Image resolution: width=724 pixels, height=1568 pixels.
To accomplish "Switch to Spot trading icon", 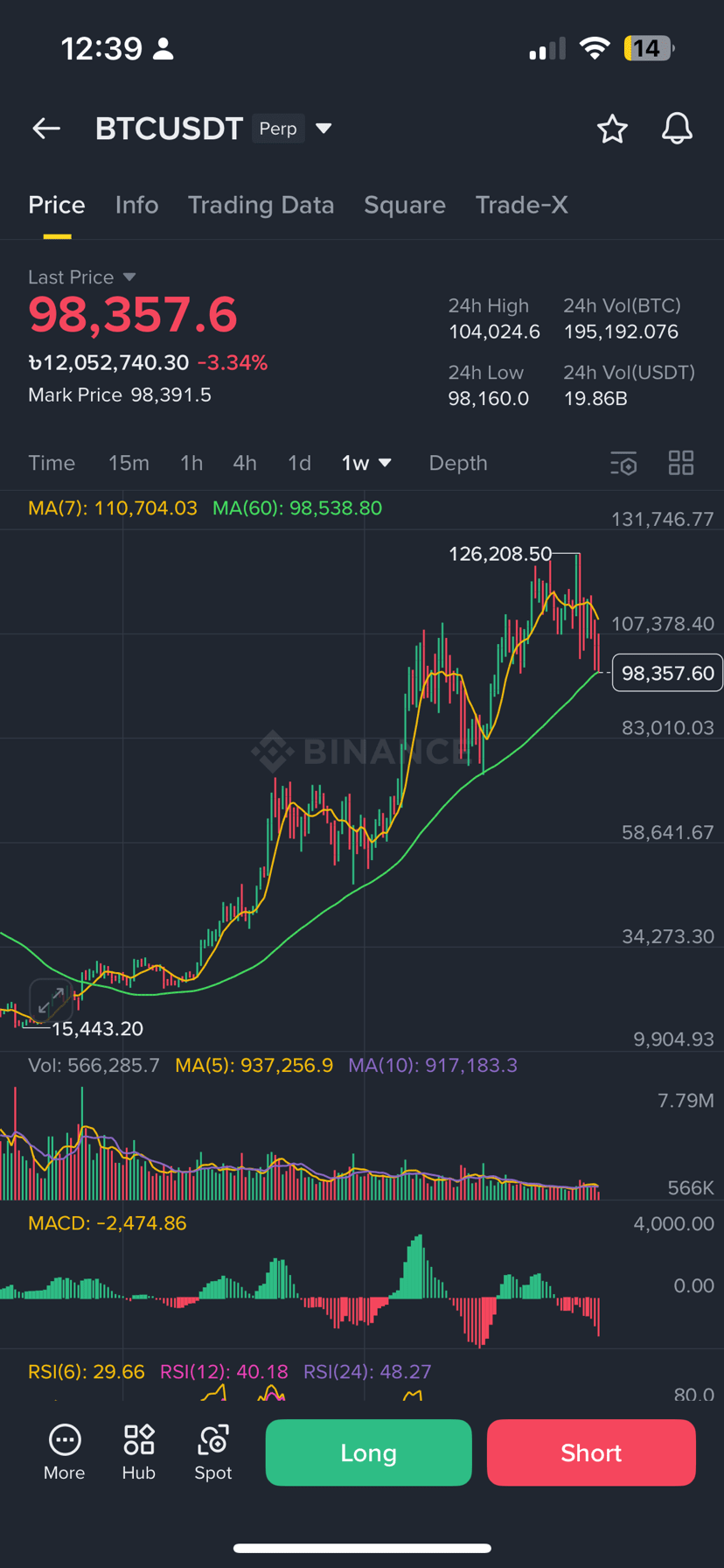I will (213, 1439).
